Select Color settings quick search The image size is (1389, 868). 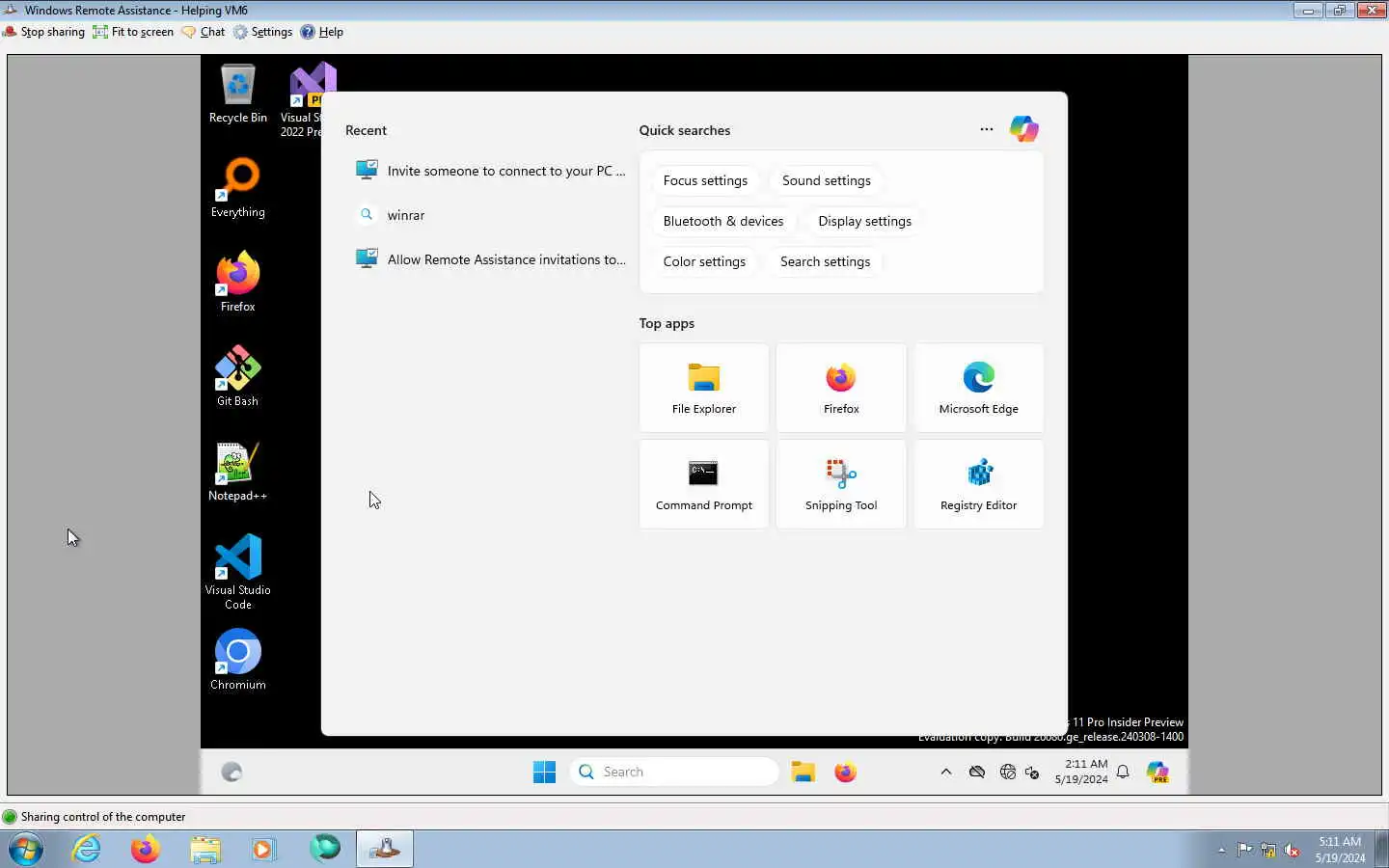pyautogui.click(x=704, y=261)
